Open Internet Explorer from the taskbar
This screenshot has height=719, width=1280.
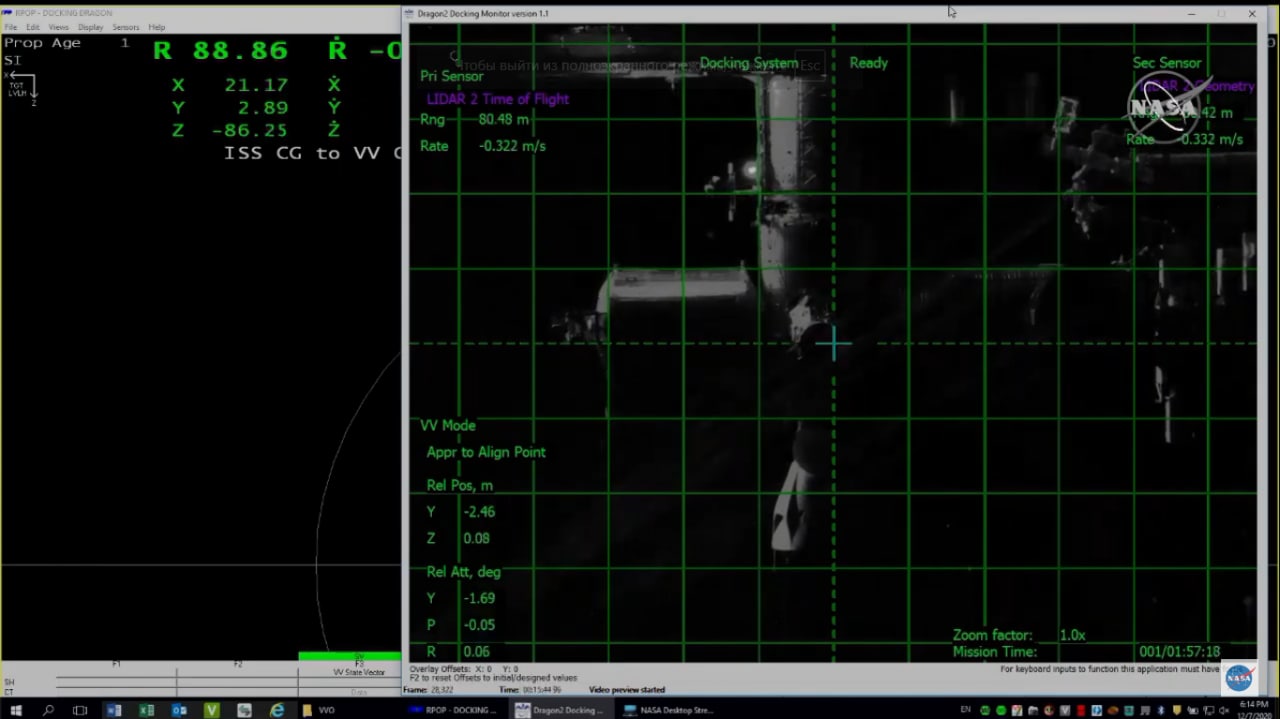277,710
